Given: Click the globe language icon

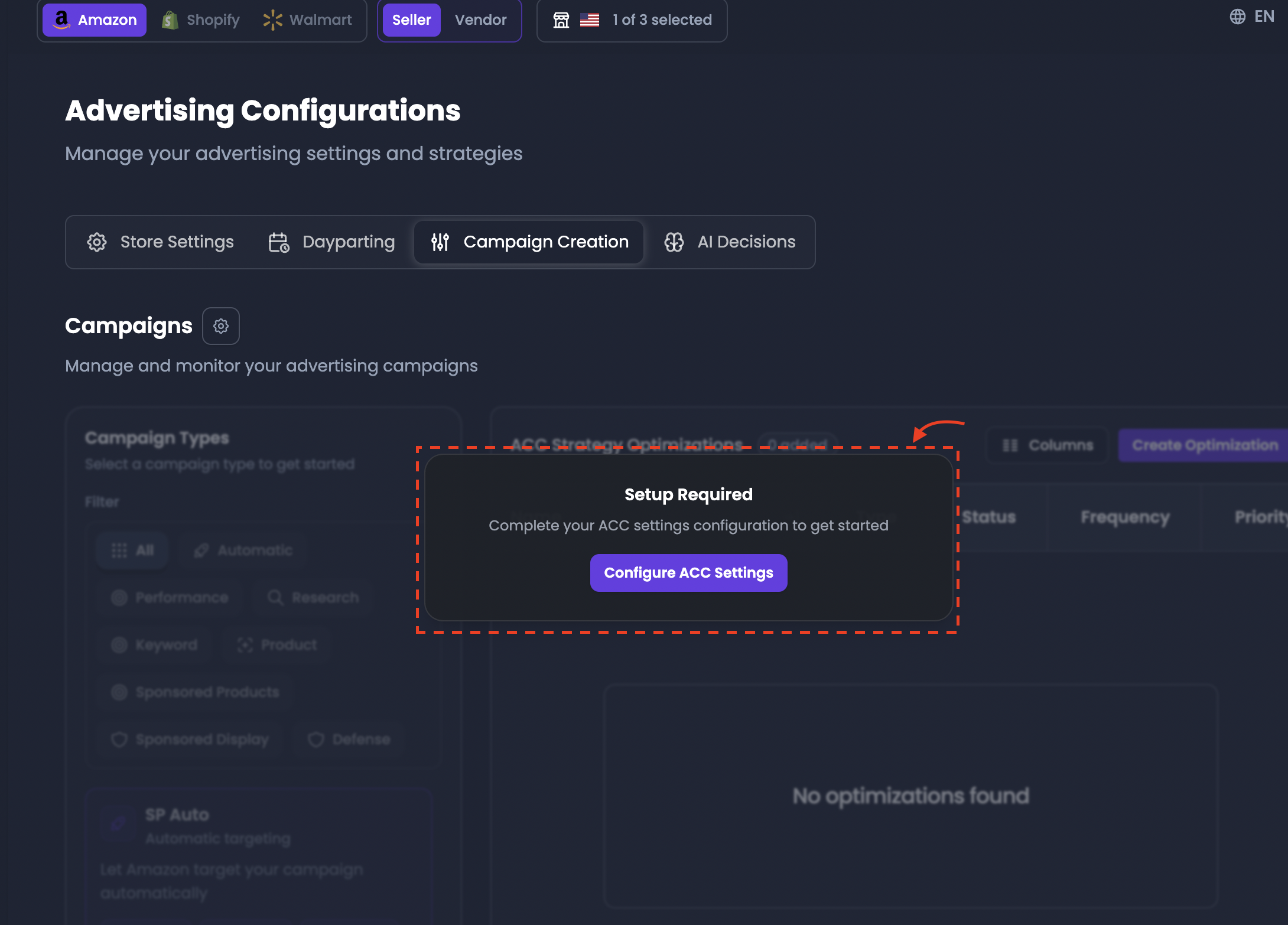Looking at the screenshot, I should (1237, 17).
